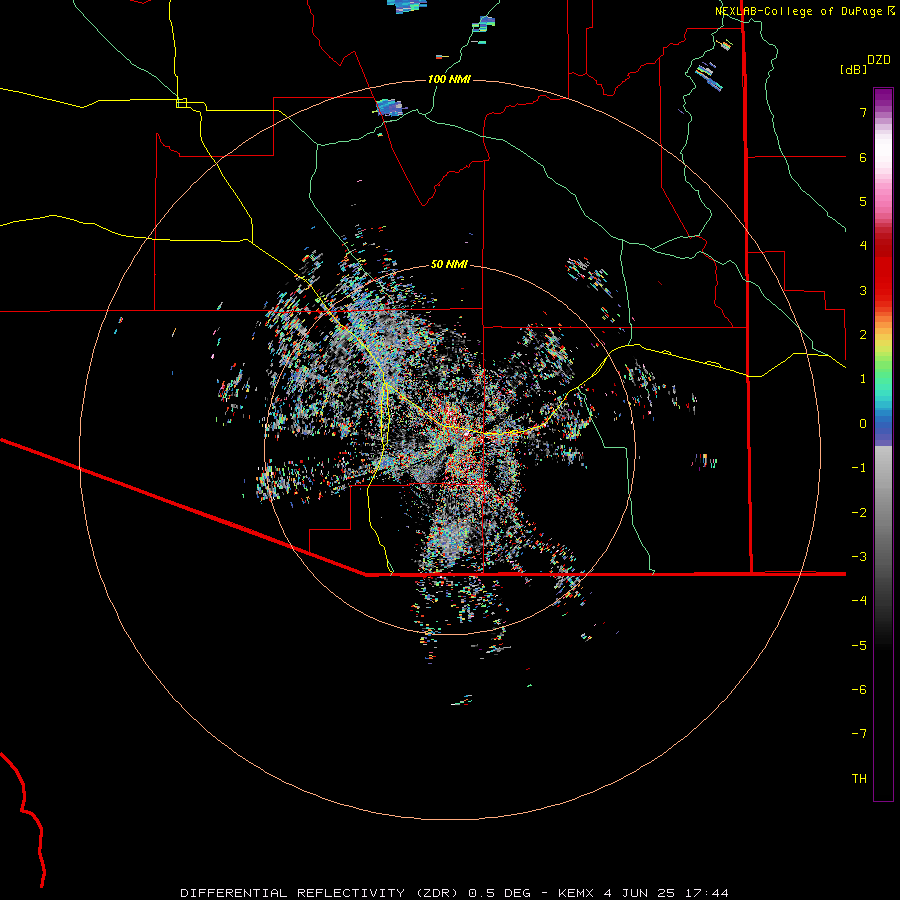The height and width of the screenshot is (900, 900).
Task: Click the TH label on the color scale
Action: [859, 778]
